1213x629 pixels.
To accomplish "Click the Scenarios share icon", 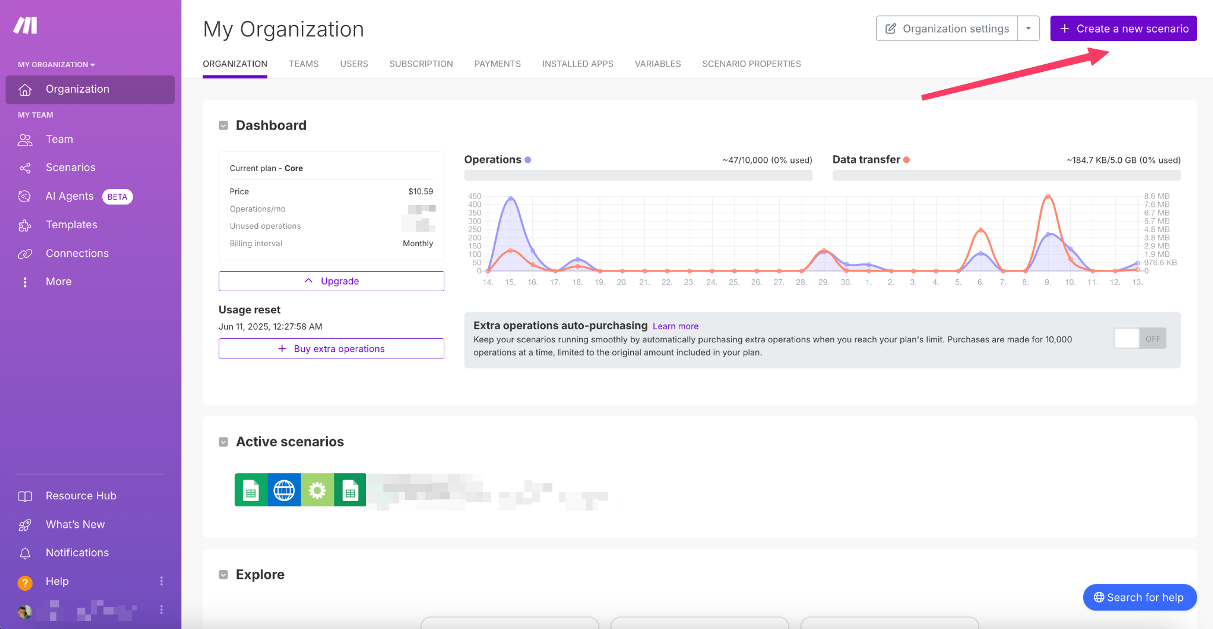I will (x=25, y=168).
